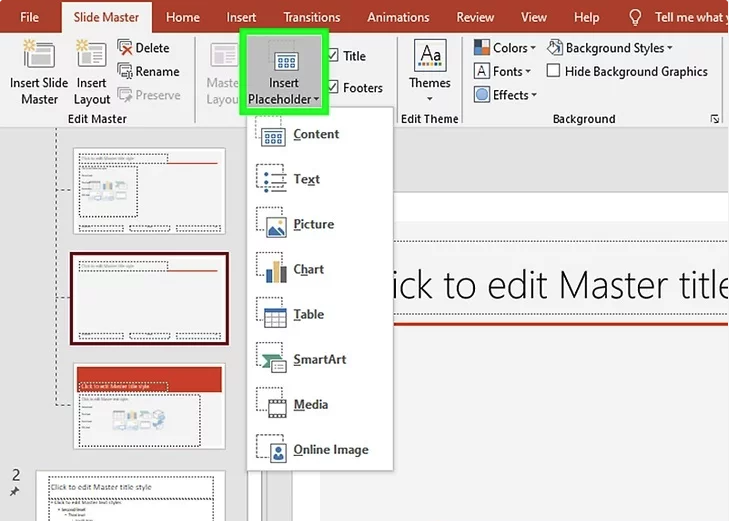Select the content-with-icons layout thumbnail
Image resolution: width=729 pixels, height=521 pixels.
point(149,191)
